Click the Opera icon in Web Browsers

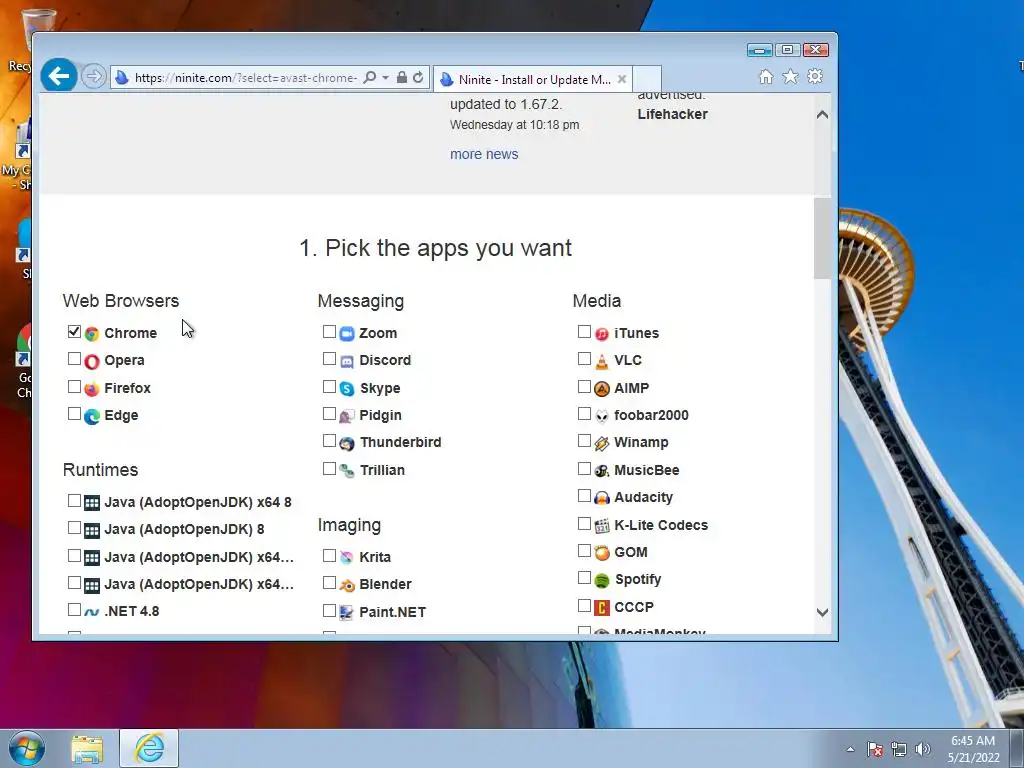(92, 361)
